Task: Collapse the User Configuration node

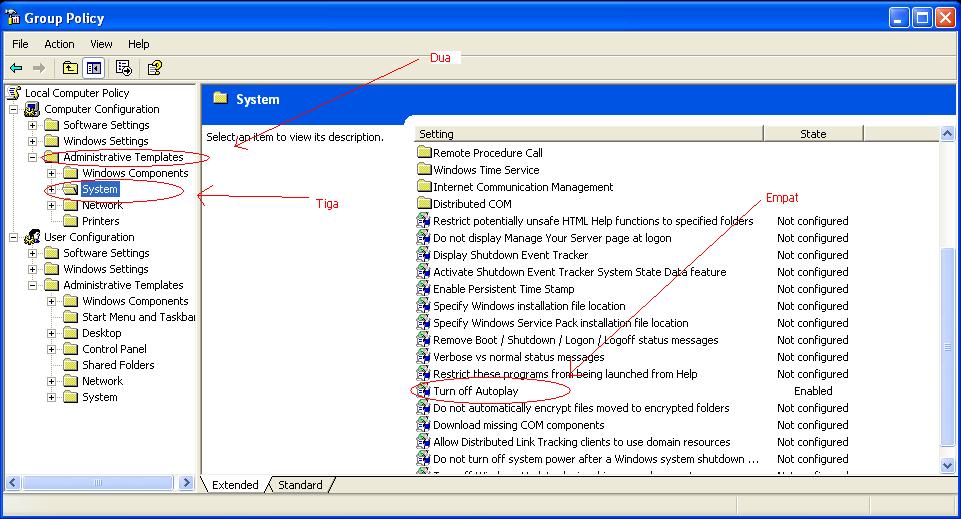Action: click(x=13, y=237)
